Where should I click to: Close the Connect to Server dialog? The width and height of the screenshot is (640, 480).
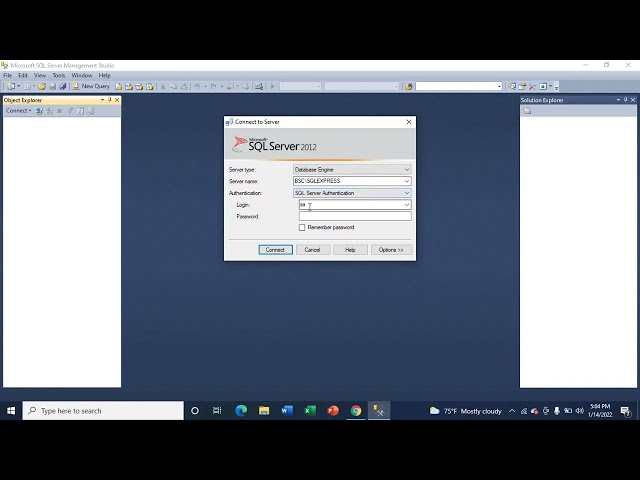(409, 122)
